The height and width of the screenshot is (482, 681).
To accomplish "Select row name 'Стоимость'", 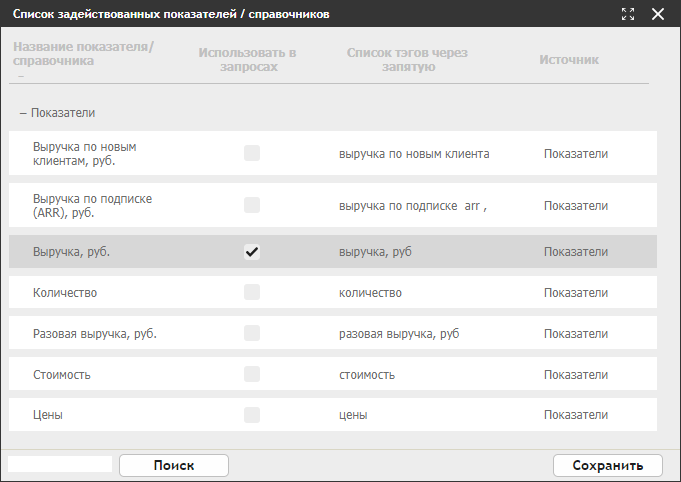I will (x=62, y=375).
